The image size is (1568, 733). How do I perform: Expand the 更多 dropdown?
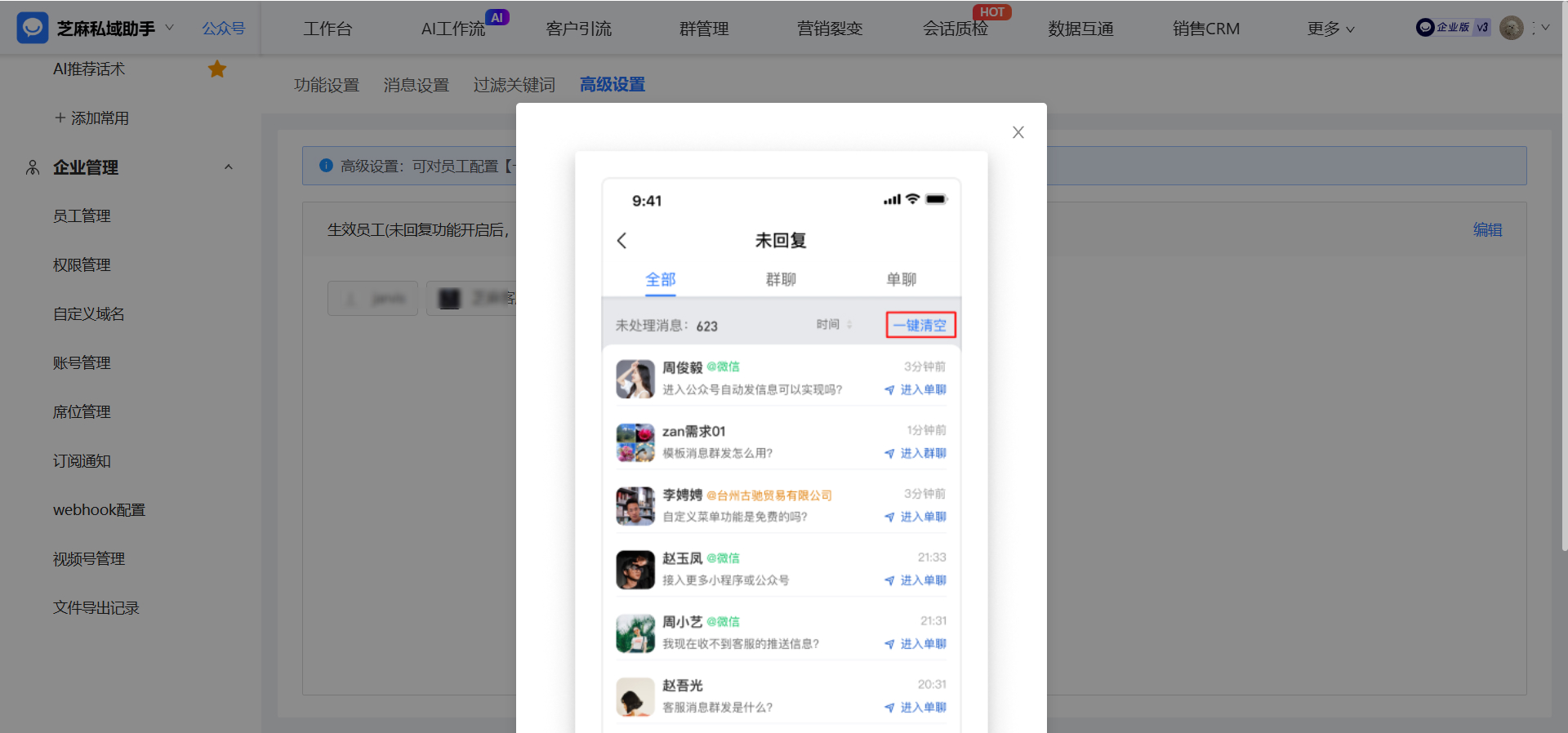pyautogui.click(x=1330, y=29)
